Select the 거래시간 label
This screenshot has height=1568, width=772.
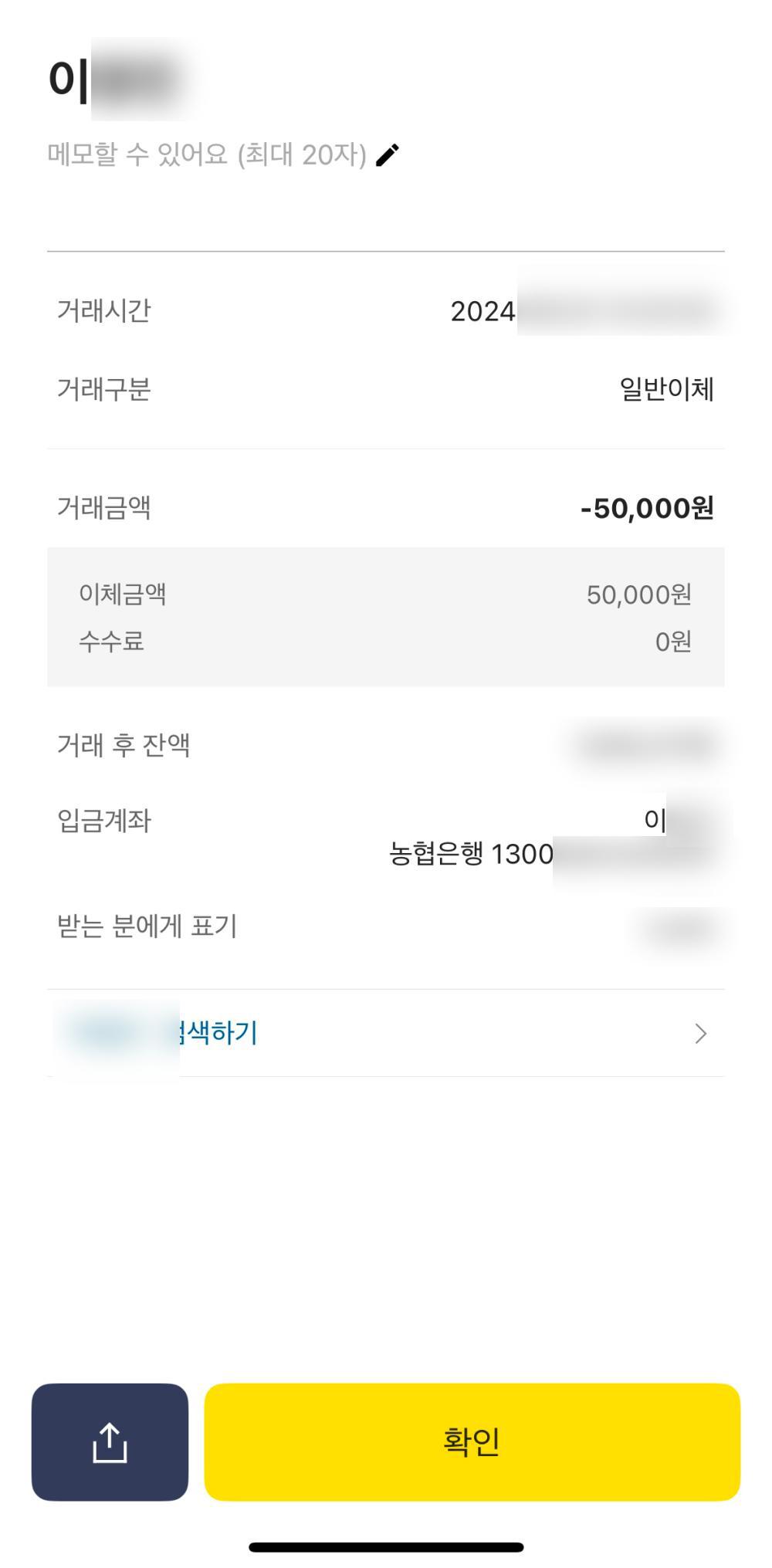103,311
